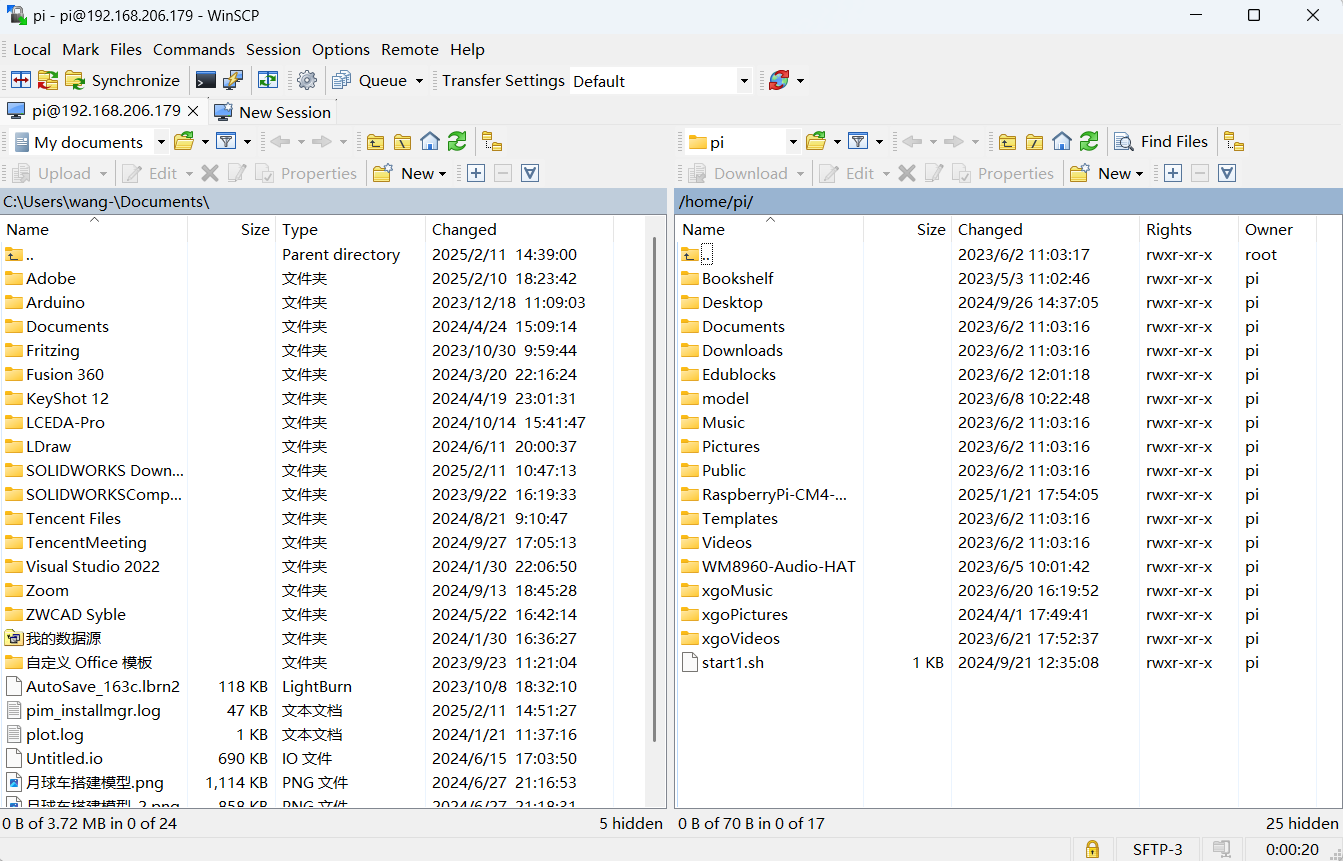
Task: Open in PuTTY icon in toolbar
Action: [233, 81]
